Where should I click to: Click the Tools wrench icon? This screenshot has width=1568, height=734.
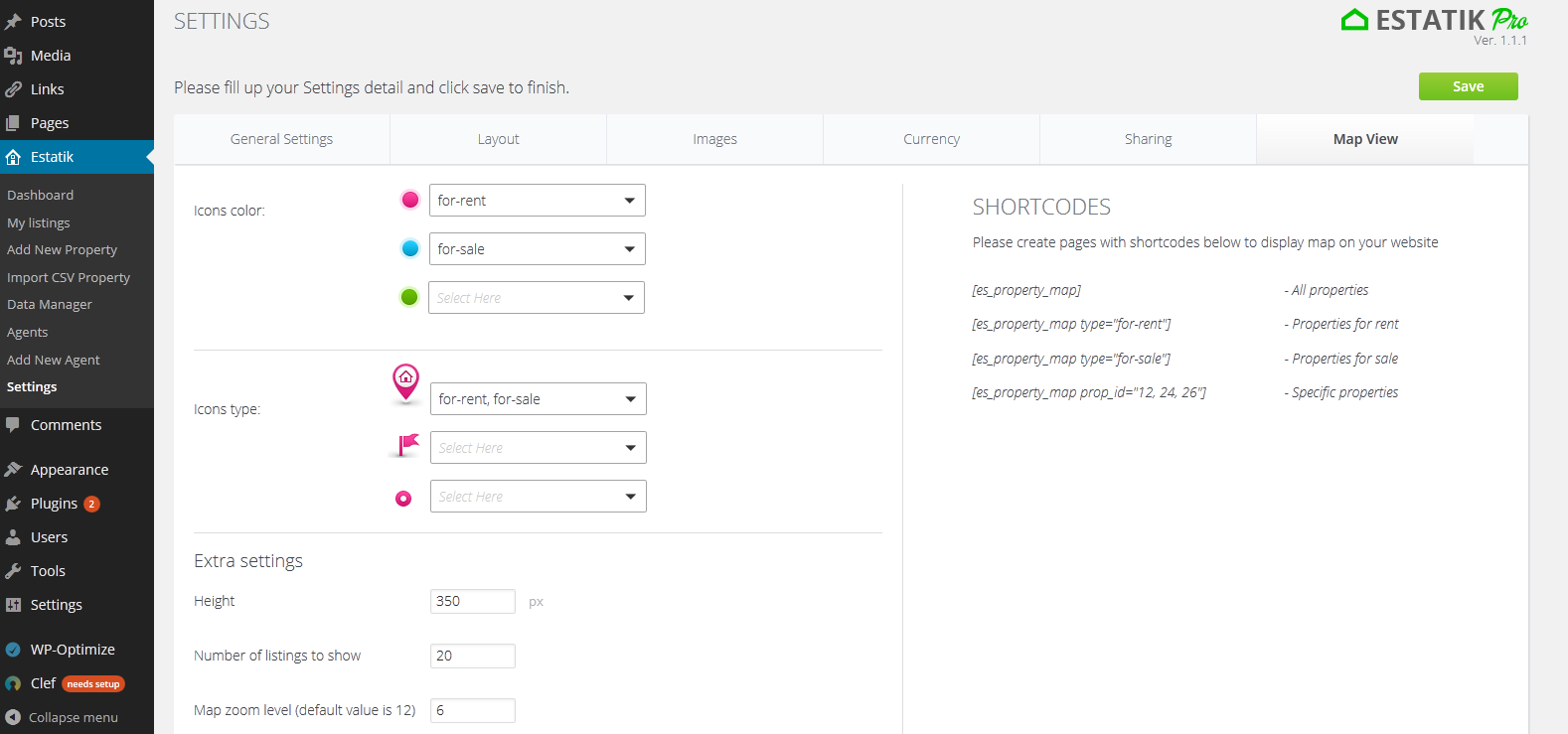pyautogui.click(x=13, y=571)
